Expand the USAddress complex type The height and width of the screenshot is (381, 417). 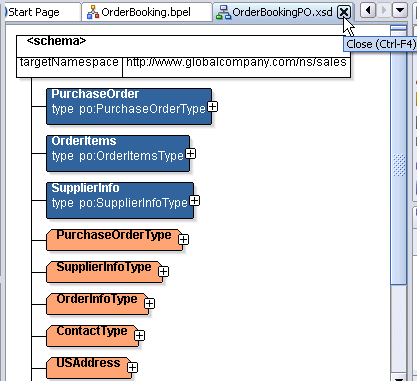tap(132, 367)
